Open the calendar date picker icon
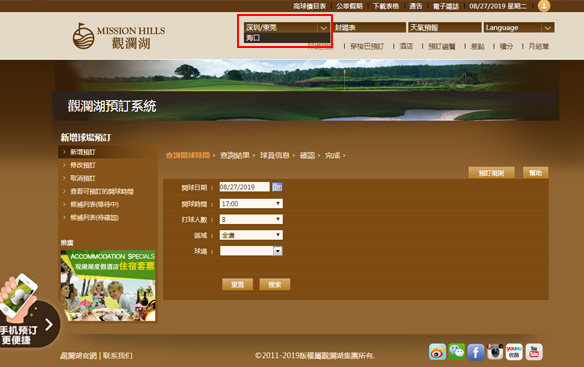Viewport: 584px width, 367px height. (x=277, y=187)
